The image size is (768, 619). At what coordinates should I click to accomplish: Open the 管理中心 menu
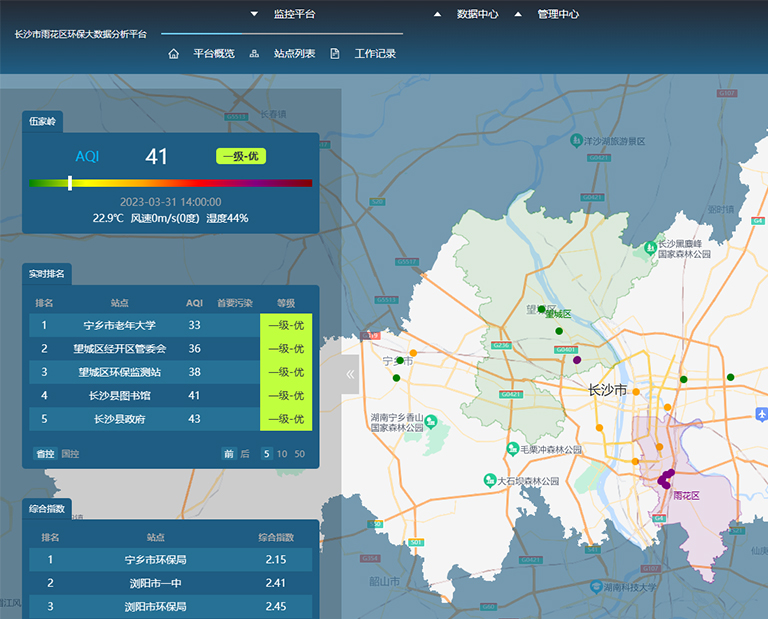click(x=558, y=14)
